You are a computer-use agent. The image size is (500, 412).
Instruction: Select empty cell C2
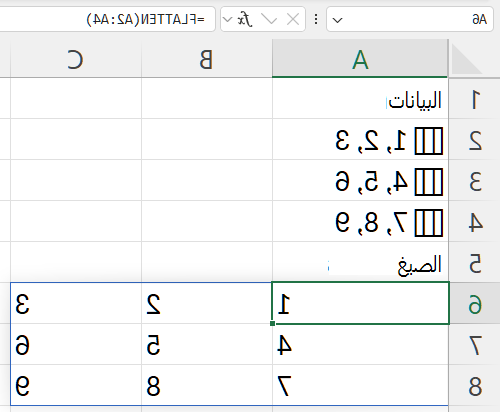(x=76, y=140)
